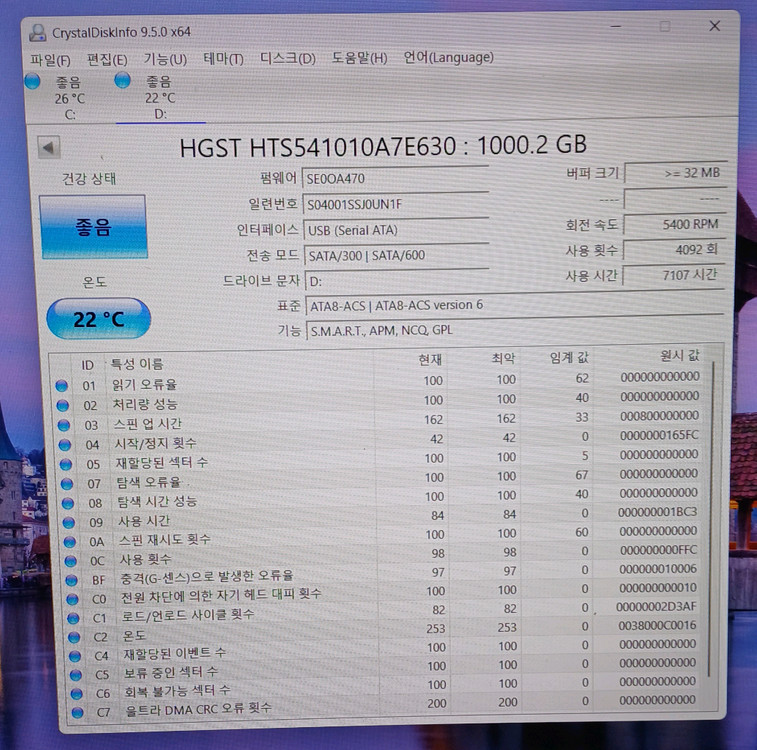757x750 pixels.
Task: Click the D: drive blue status circle
Action: 123,80
